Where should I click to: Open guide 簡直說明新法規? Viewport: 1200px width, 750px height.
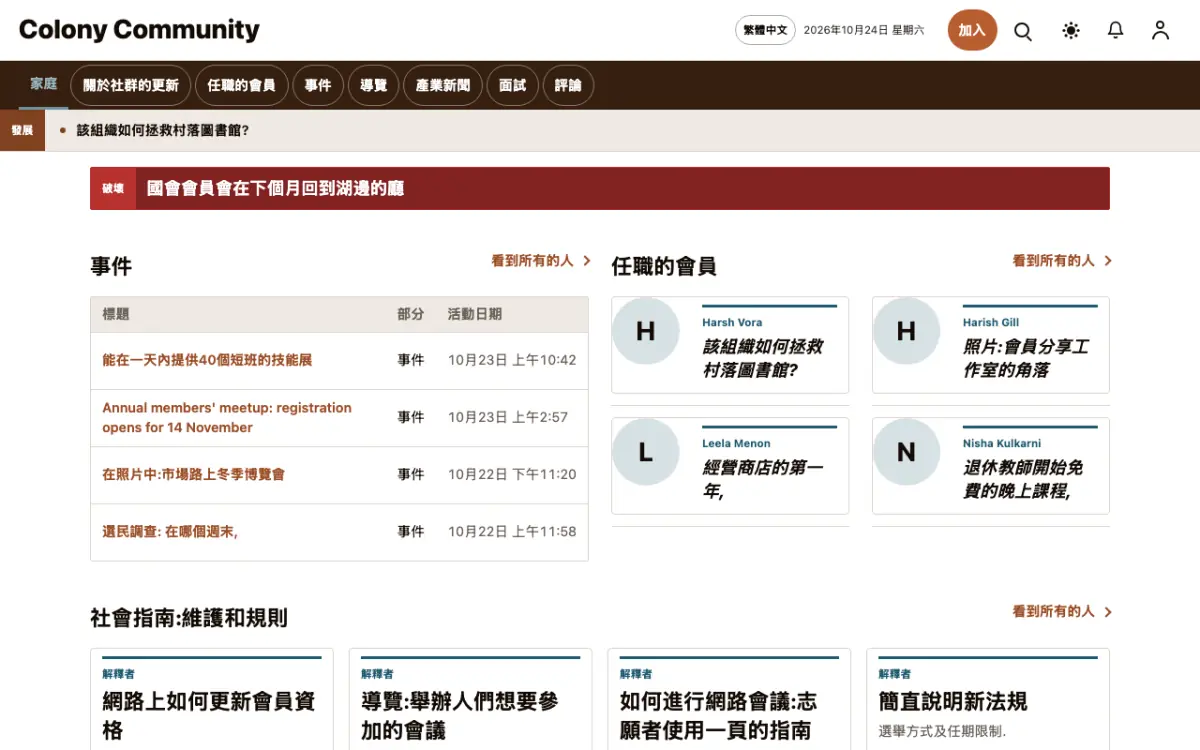953,701
